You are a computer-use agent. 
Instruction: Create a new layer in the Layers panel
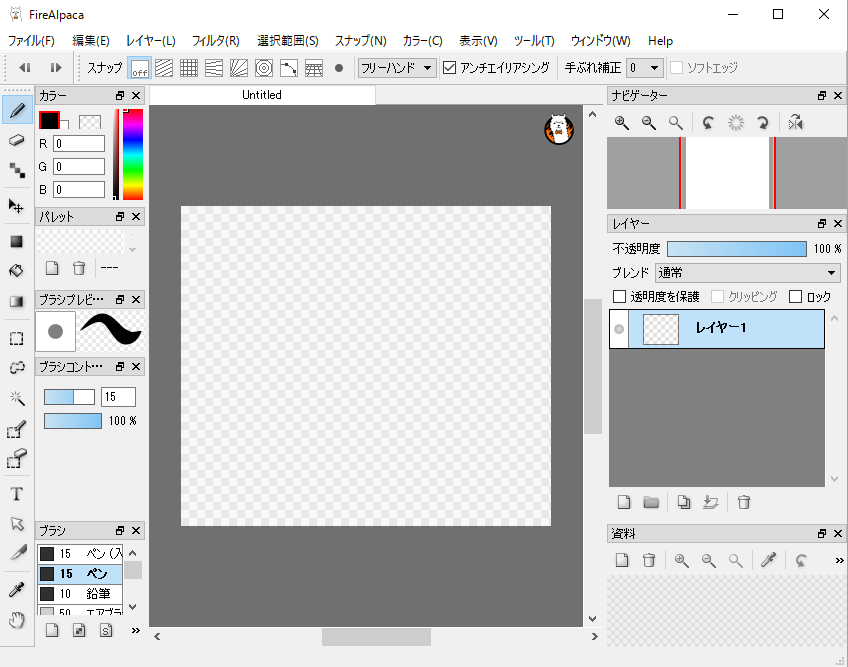[x=622, y=501]
